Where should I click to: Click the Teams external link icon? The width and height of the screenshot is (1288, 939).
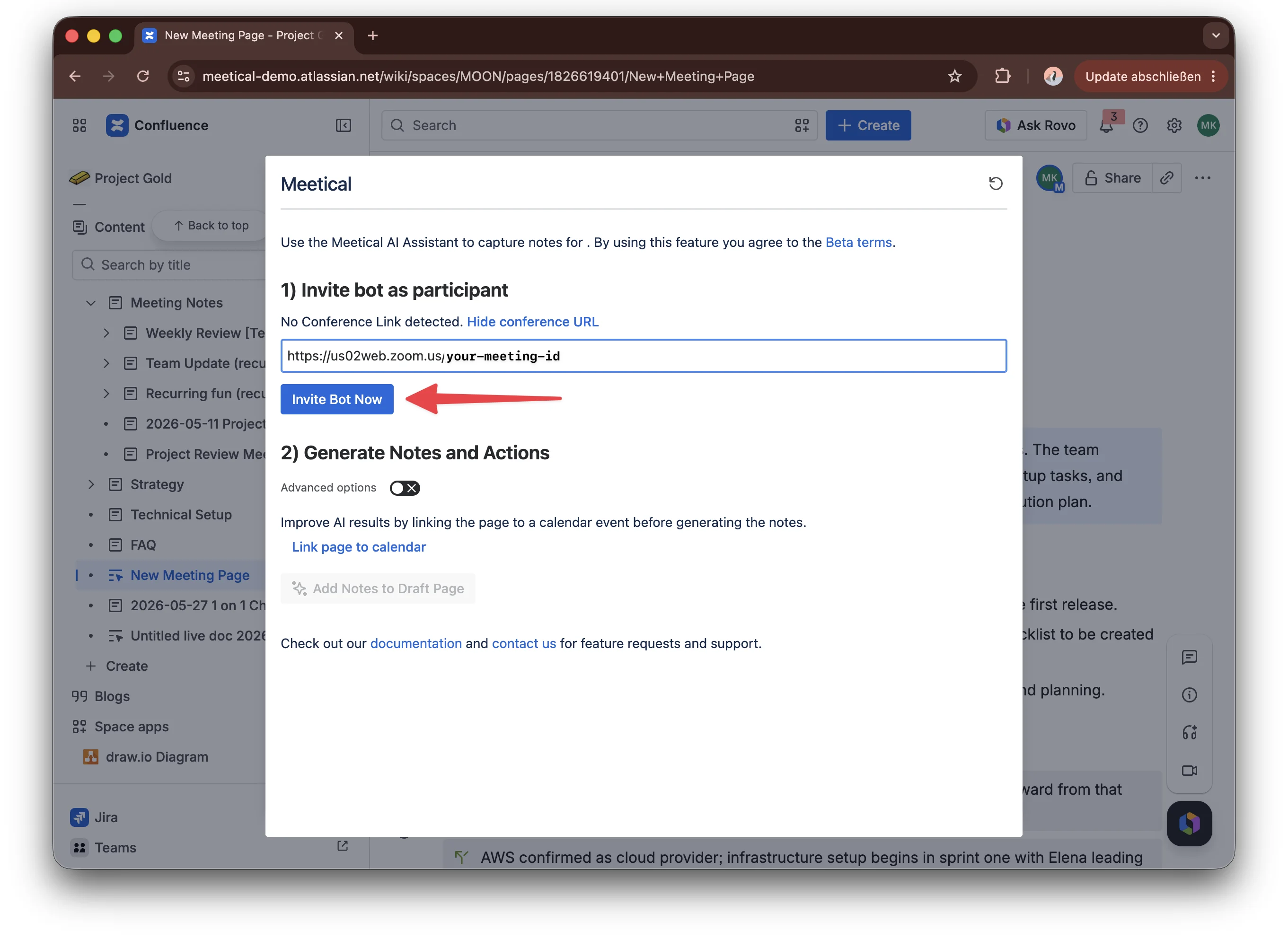(x=342, y=846)
